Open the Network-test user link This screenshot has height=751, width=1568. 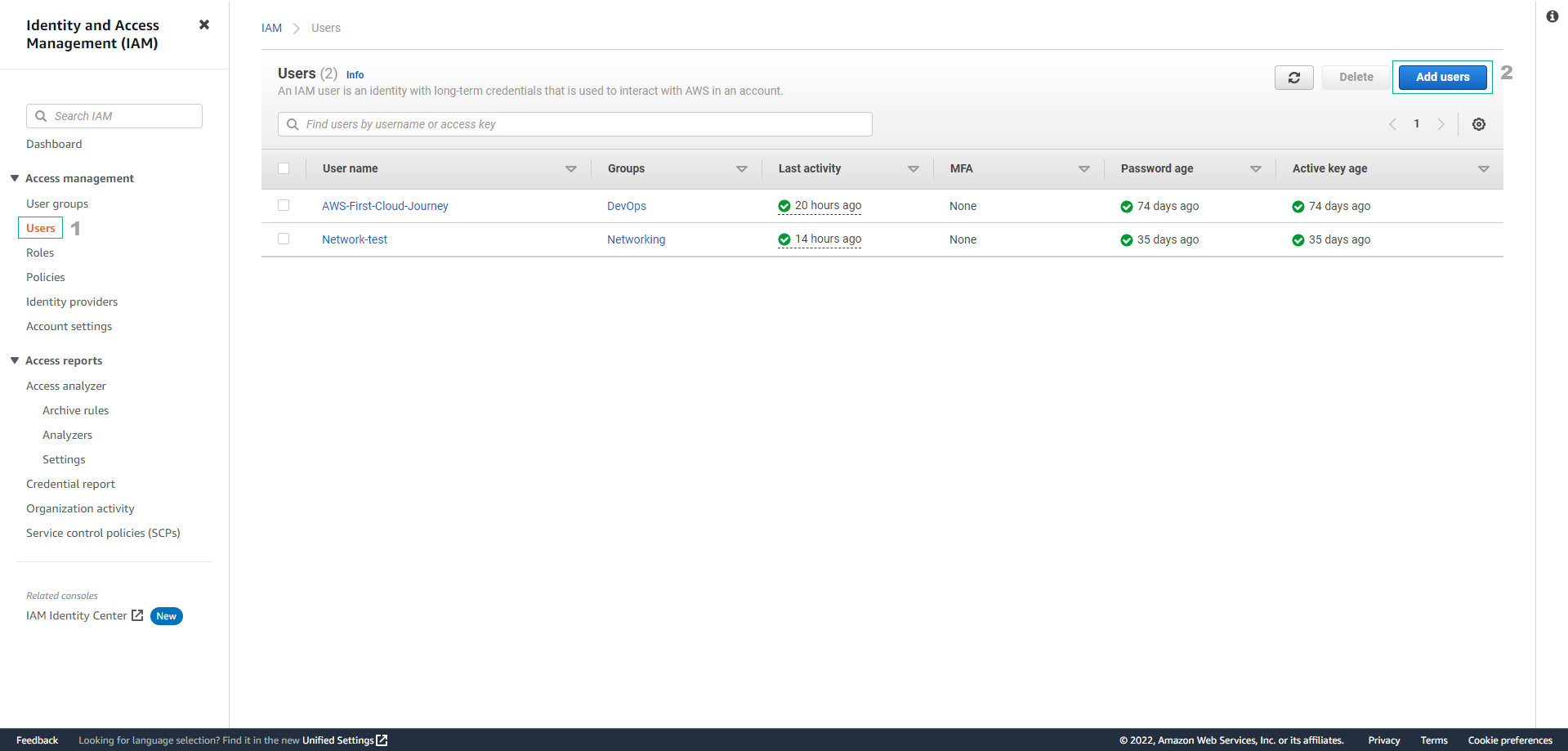click(355, 239)
